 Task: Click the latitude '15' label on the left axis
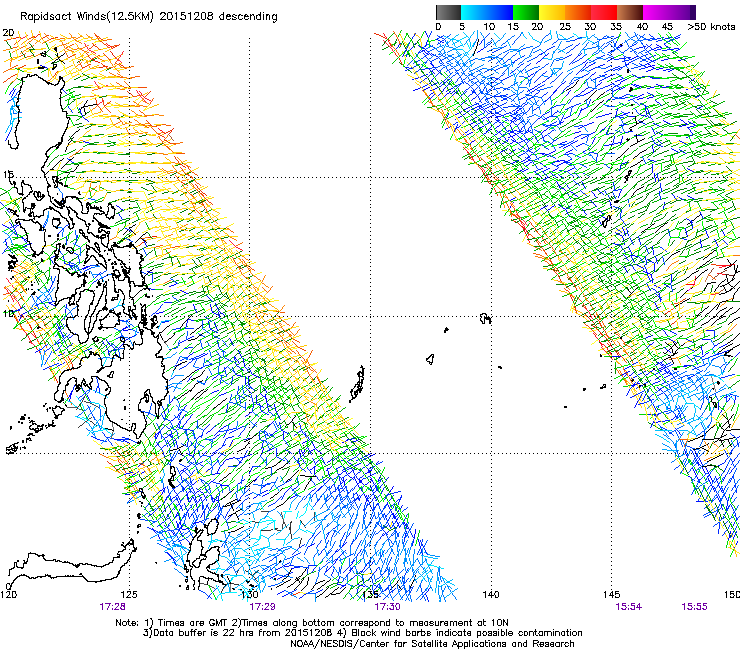[8, 175]
